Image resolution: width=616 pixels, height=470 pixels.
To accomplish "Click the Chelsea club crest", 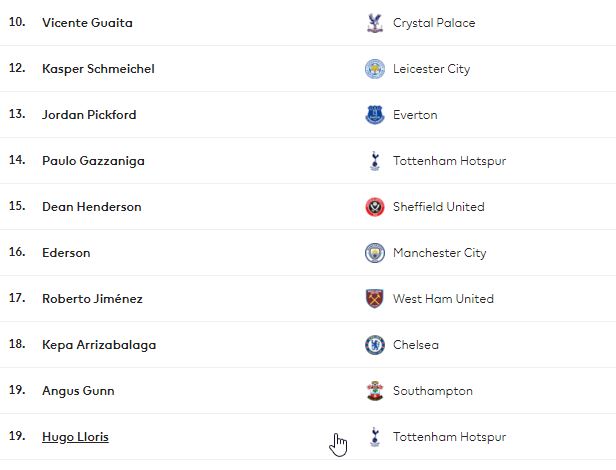I will (x=375, y=345).
